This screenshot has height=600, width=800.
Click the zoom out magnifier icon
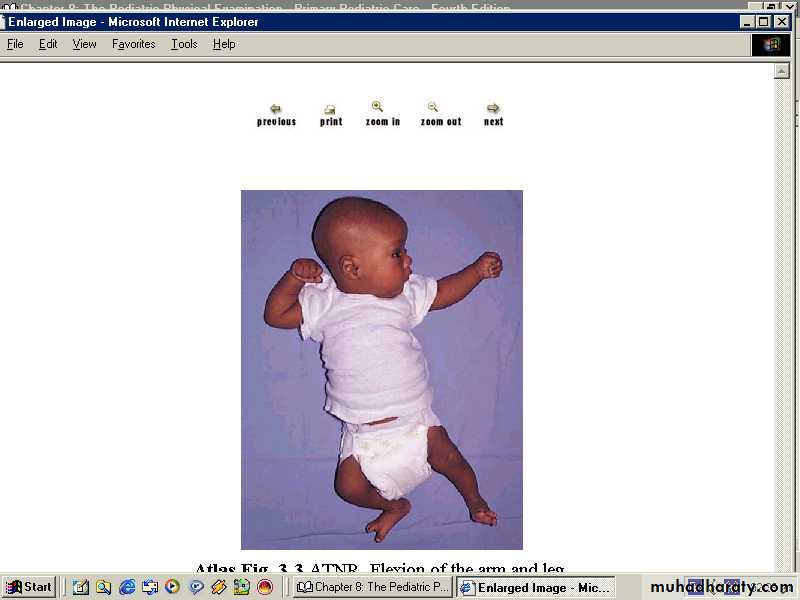433,107
